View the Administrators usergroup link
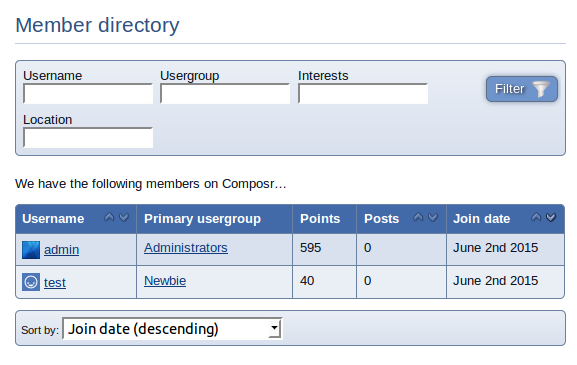This screenshot has width=577, height=365. point(186,248)
